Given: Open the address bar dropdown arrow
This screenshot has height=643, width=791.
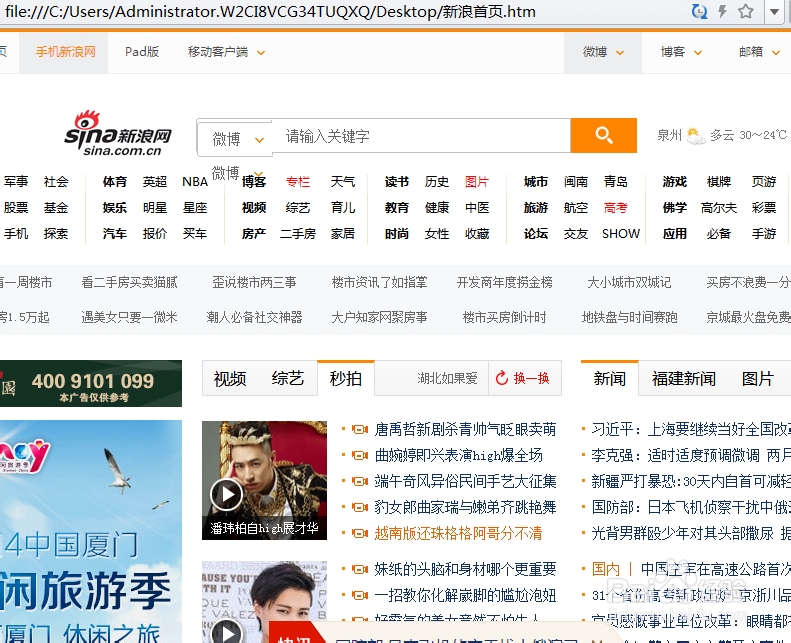Looking at the screenshot, I should click(774, 12).
